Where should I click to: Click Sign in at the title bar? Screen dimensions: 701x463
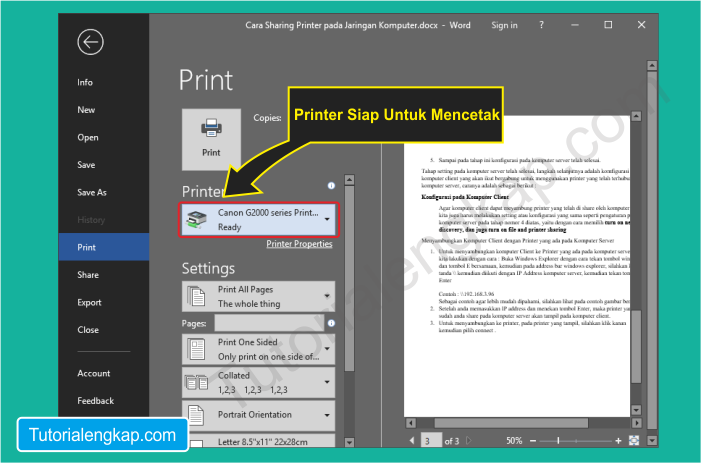coord(504,25)
